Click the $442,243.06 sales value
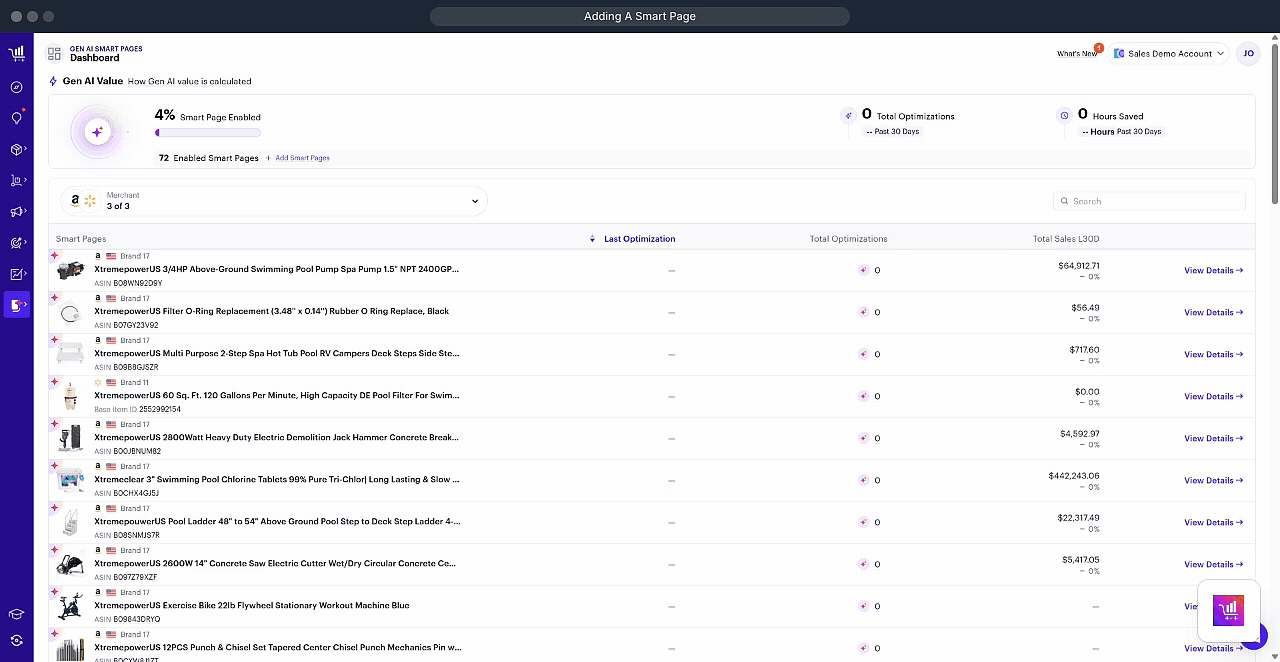The height and width of the screenshot is (662, 1280). [x=1074, y=476]
